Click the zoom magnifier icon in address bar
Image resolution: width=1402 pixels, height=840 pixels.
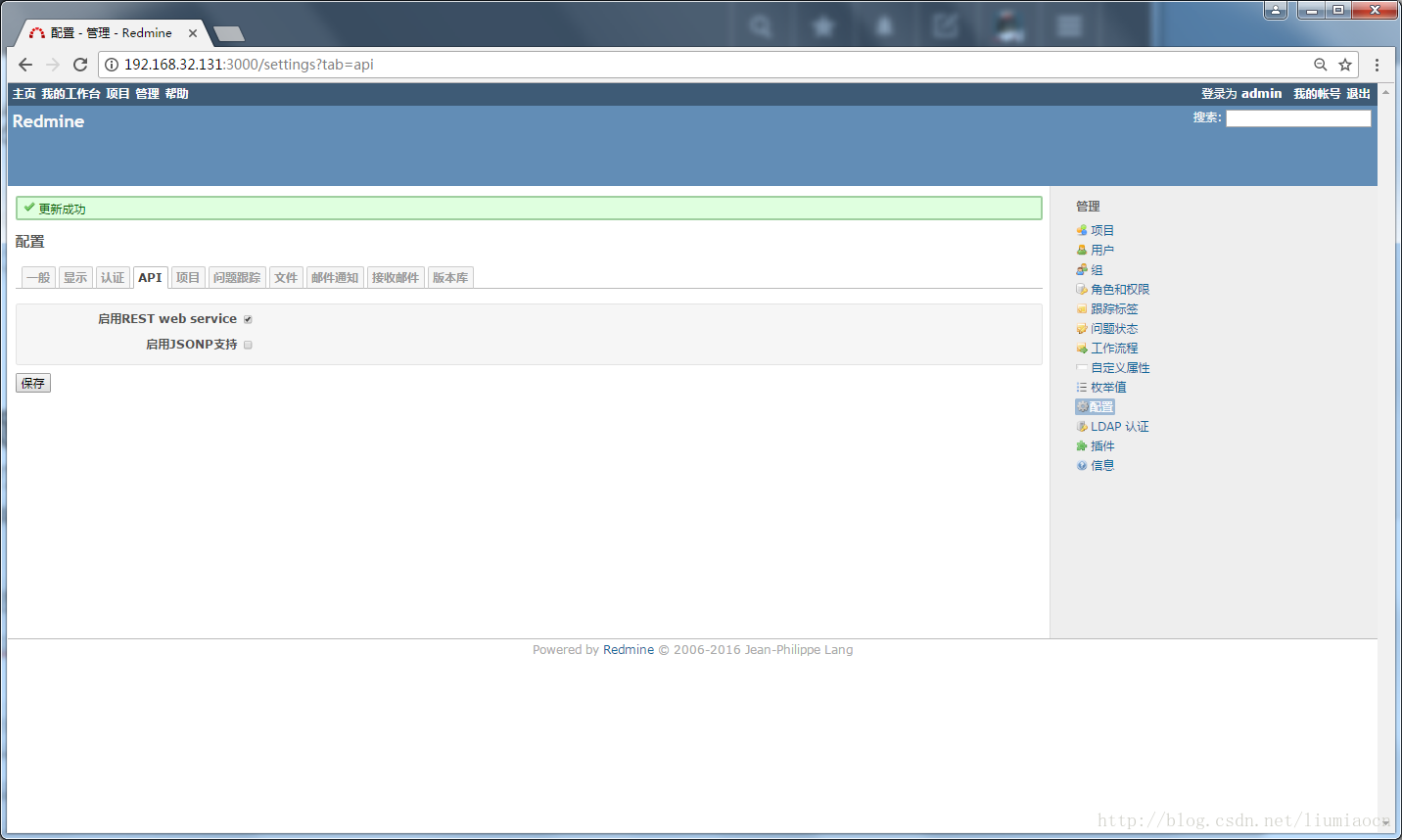coord(1320,65)
